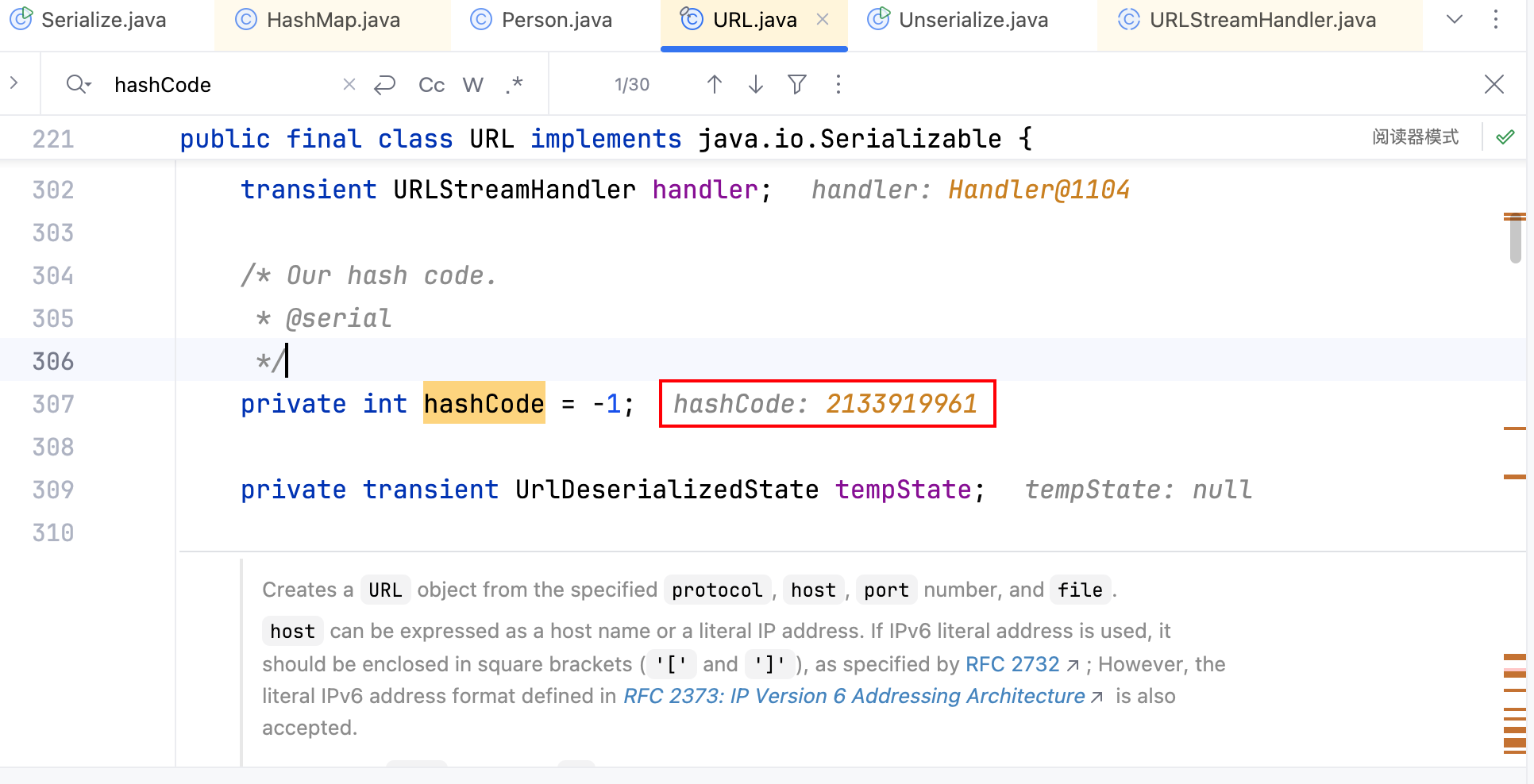
Task: Show hidden editor tabs dropdown
Action: click(x=1454, y=20)
